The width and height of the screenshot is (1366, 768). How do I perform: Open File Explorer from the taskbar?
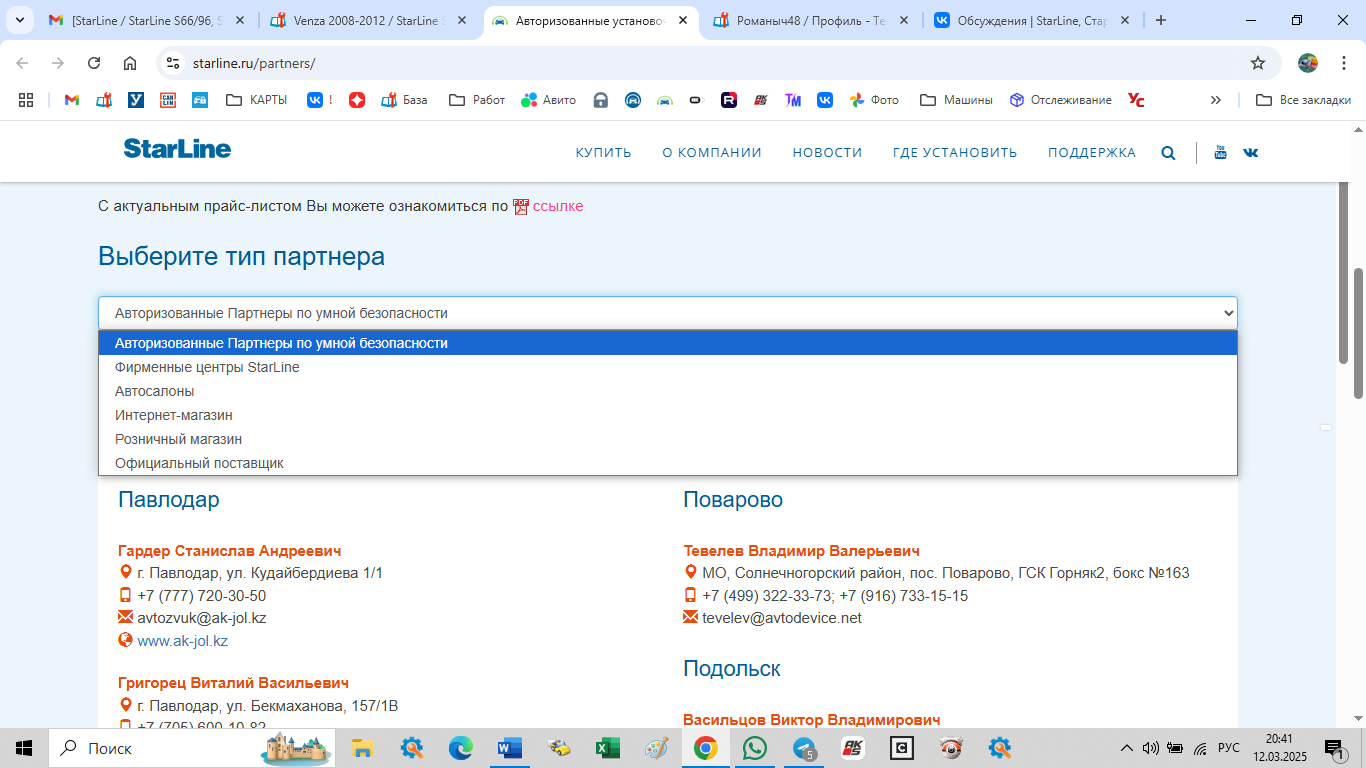(x=363, y=747)
